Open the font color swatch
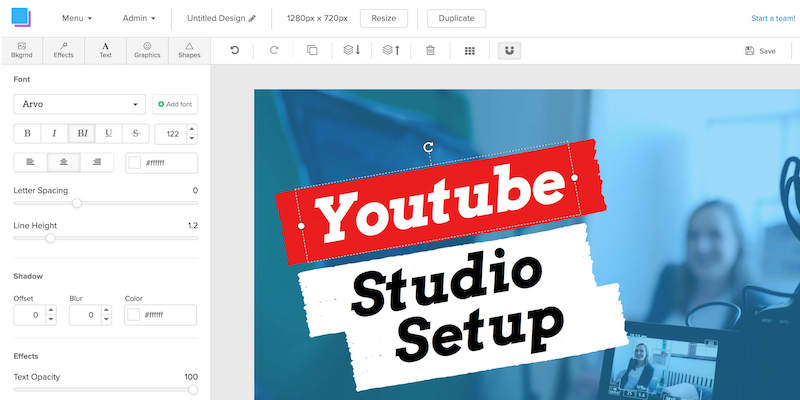800x400 pixels. (x=135, y=163)
